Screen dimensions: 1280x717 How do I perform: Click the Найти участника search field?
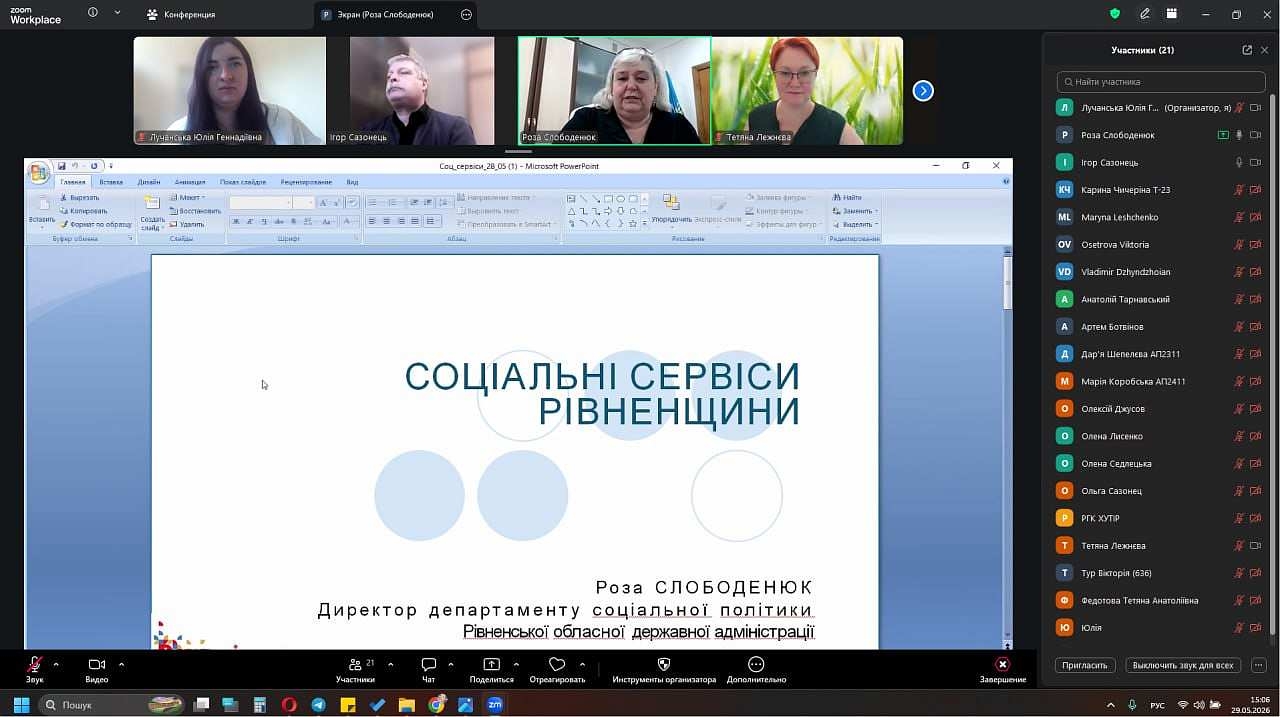pyautogui.click(x=1161, y=82)
